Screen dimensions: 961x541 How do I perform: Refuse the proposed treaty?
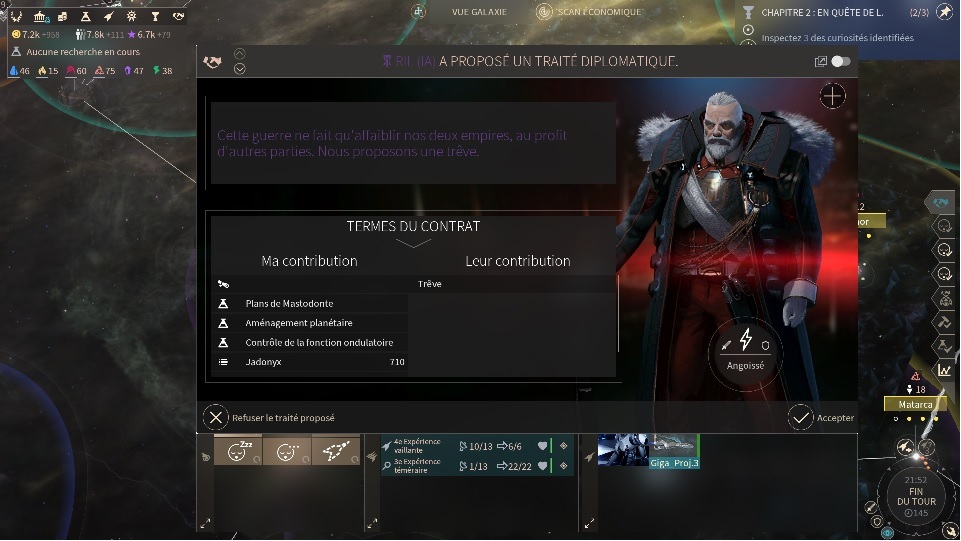pos(269,418)
